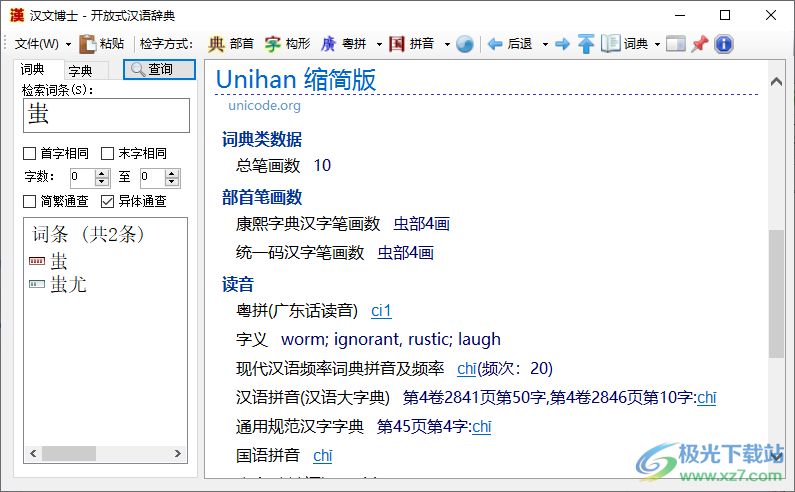Click the vertical scrollbar thumb in content pane
This screenshot has width=795, height=492.
776,294
